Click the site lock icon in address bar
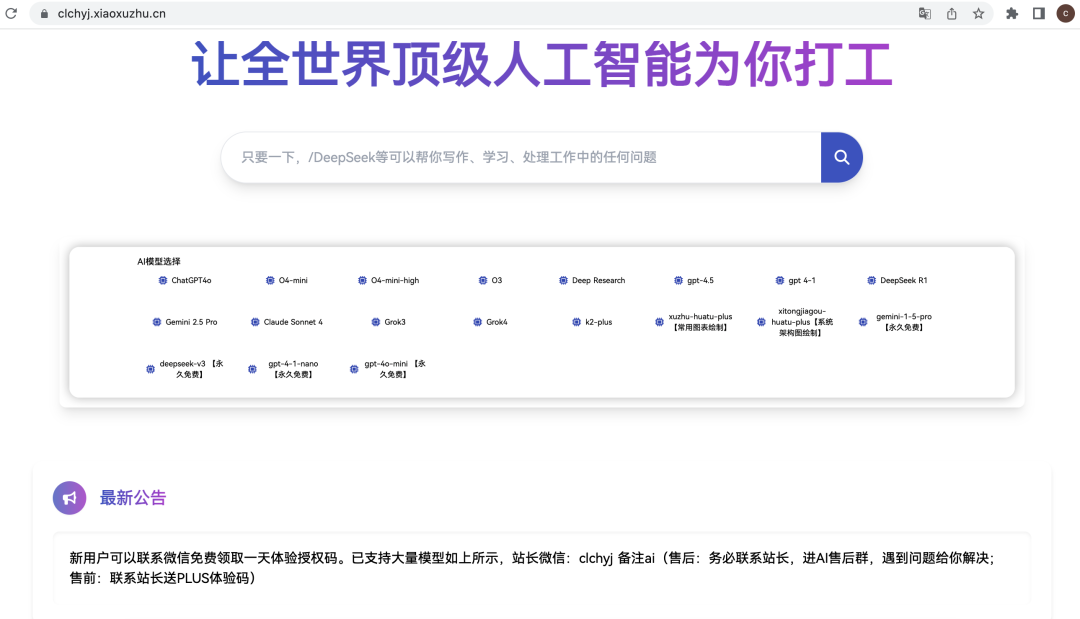The width and height of the screenshot is (1080, 619). pyautogui.click(x=44, y=13)
